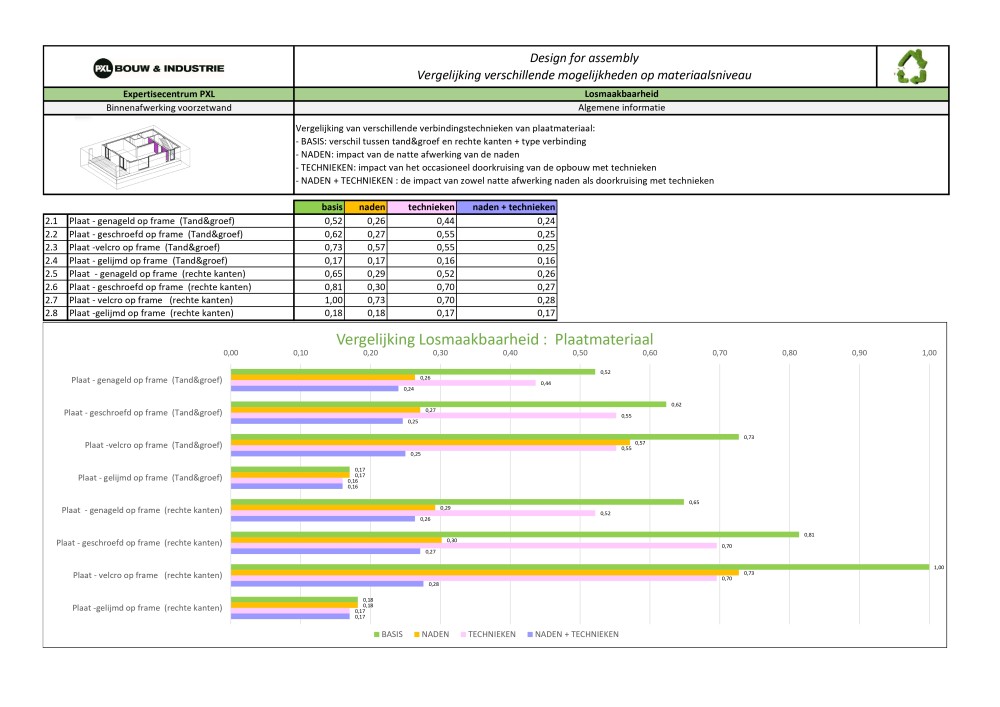
Task: Click the 'Expertisecentrum PXL' header cell
Action: tap(168, 94)
